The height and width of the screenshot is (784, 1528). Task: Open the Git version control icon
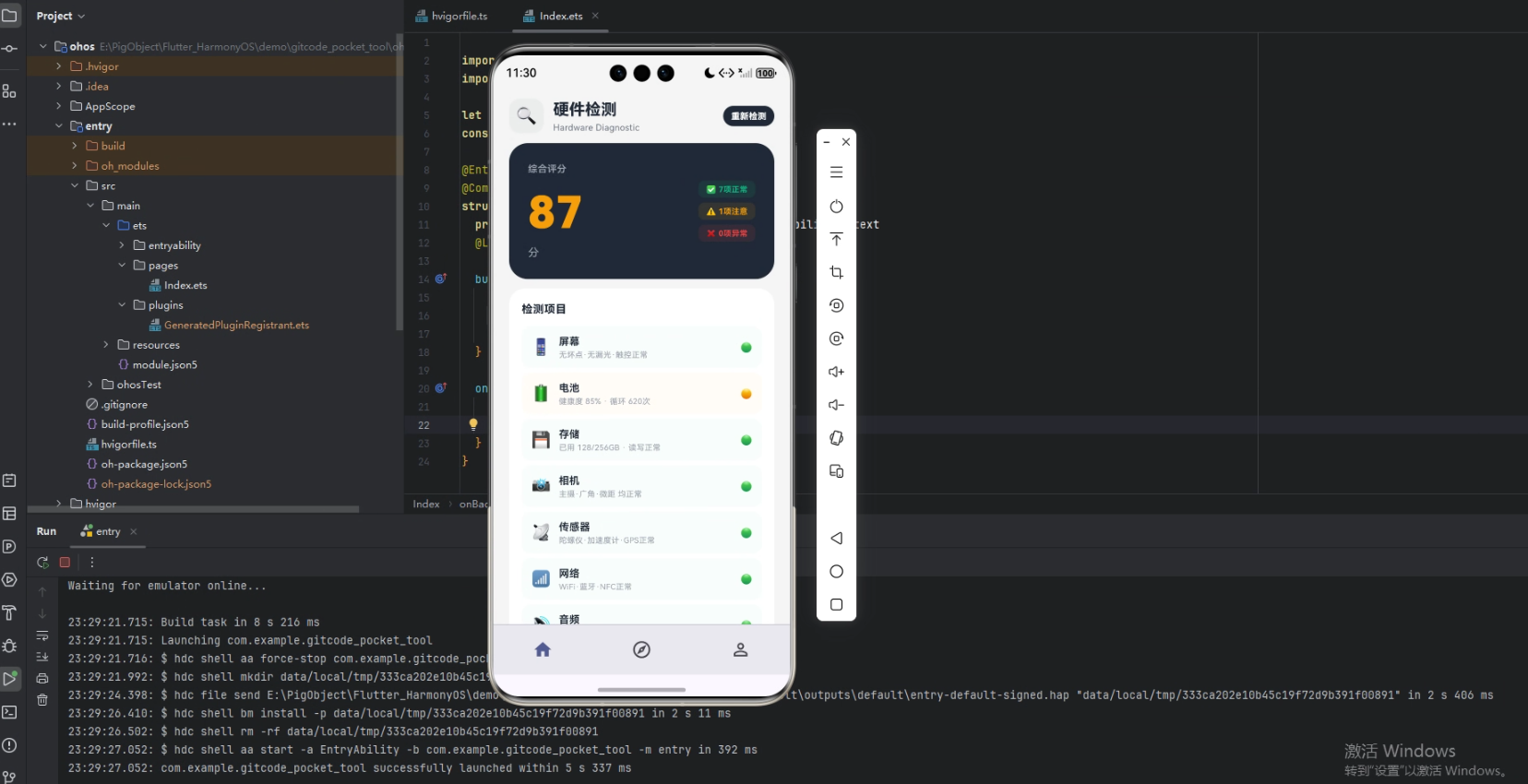pyautogui.click(x=9, y=777)
